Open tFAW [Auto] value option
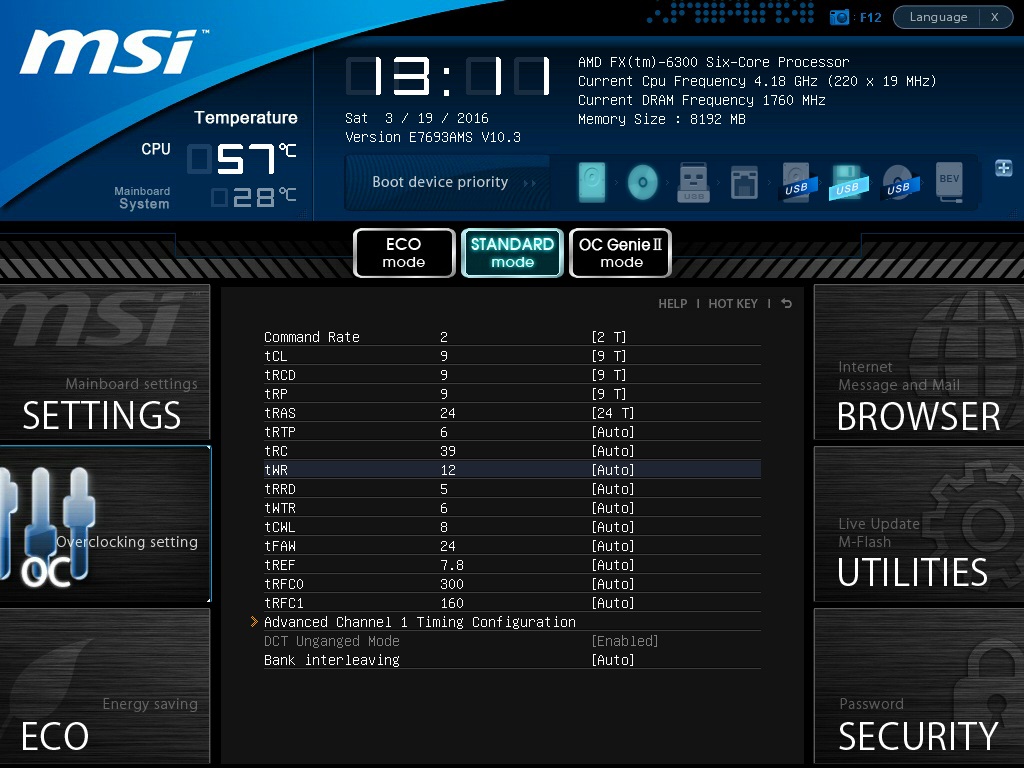 click(x=613, y=545)
